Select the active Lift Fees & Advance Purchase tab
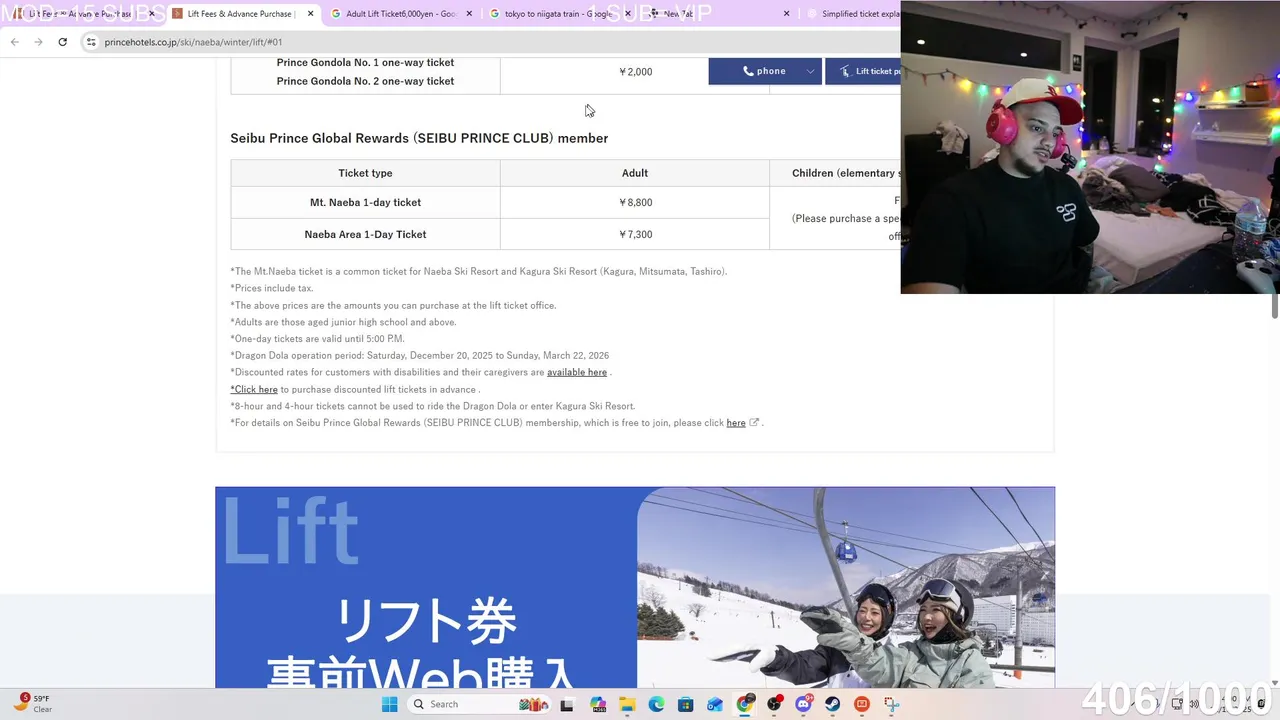The height and width of the screenshot is (720, 1280). point(240,14)
